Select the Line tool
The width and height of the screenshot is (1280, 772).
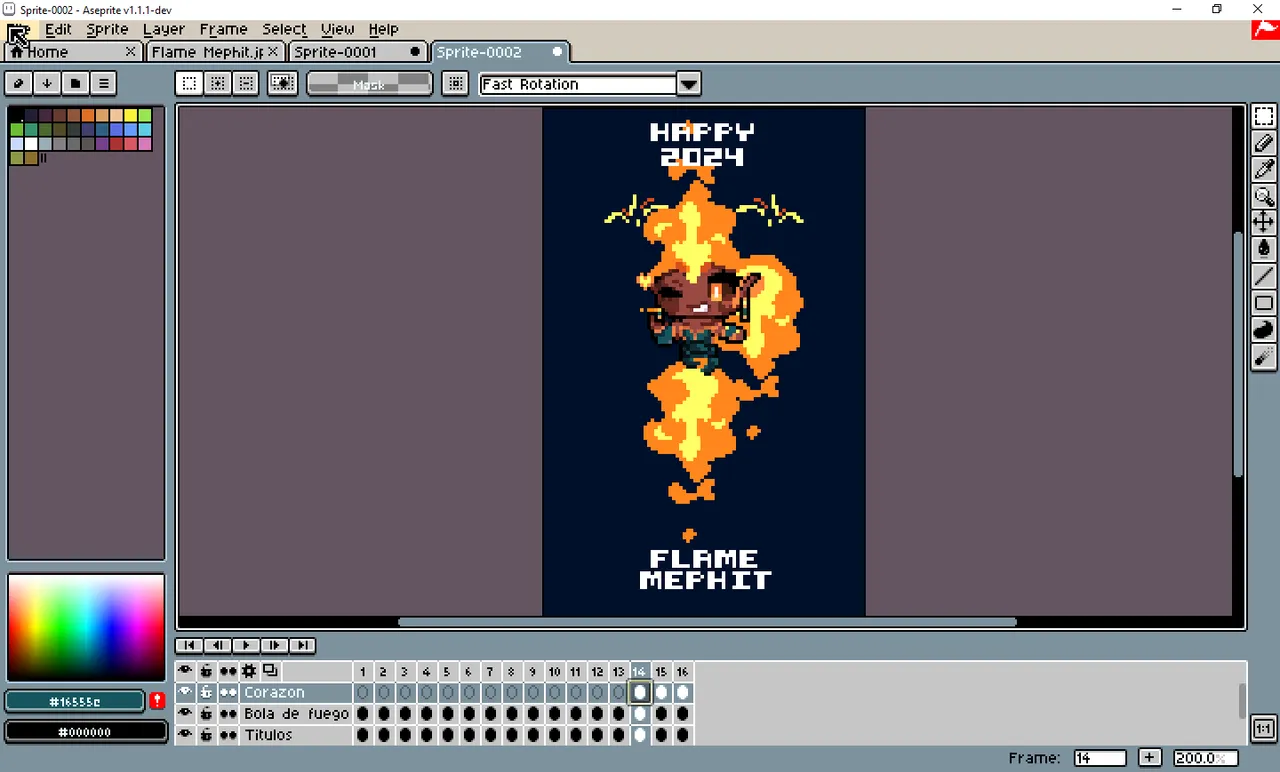[1264, 276]
